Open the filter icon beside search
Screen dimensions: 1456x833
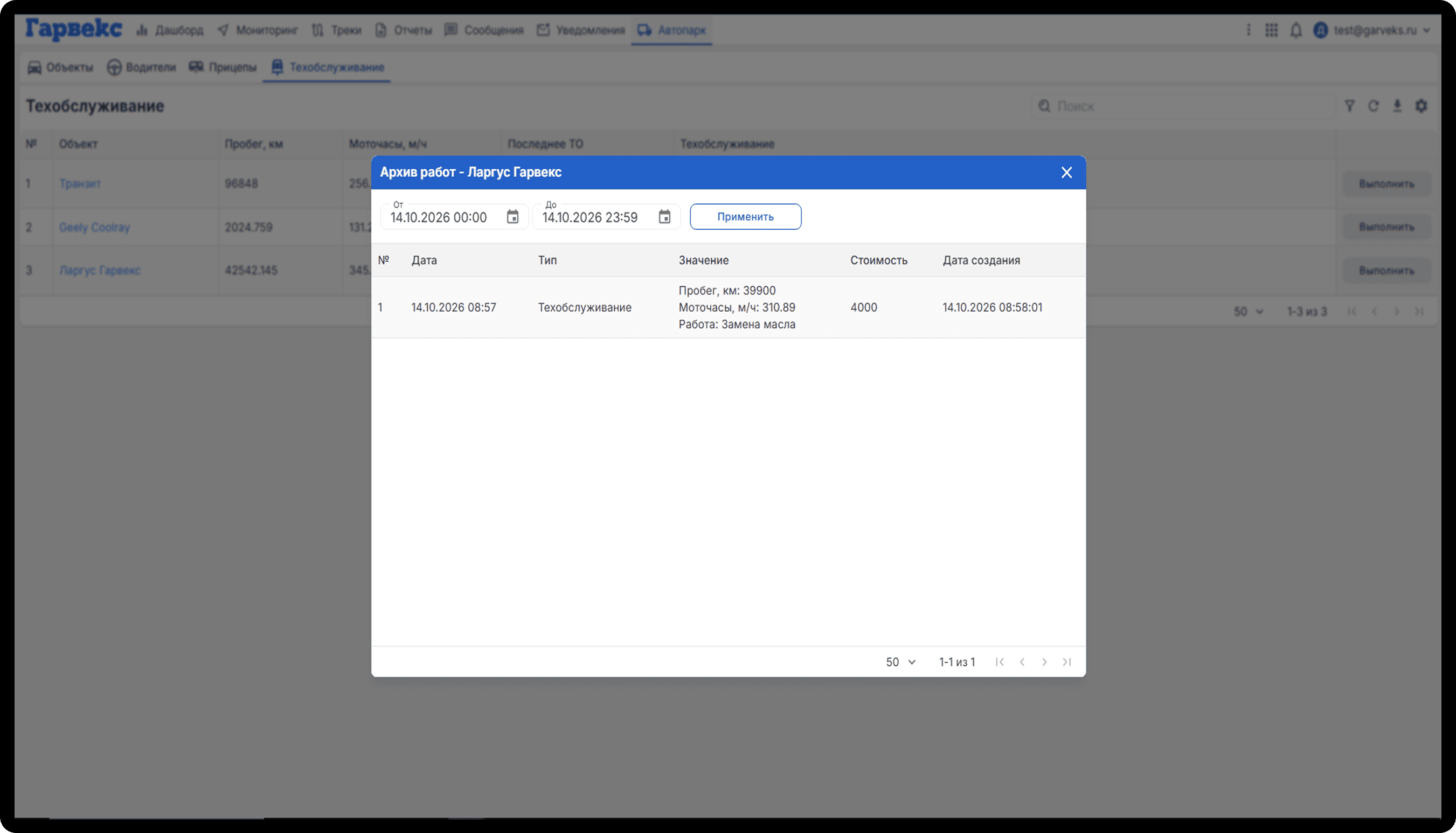click(x=1350, y=106)
